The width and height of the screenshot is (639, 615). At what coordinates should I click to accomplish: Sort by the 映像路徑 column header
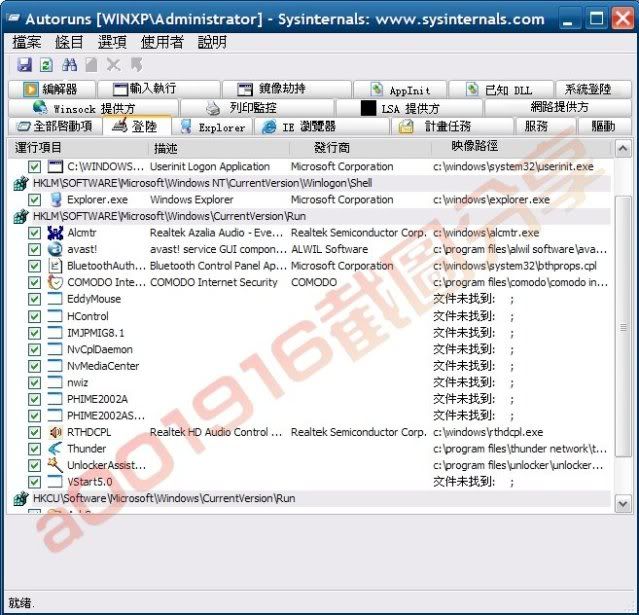click(521, 148)
